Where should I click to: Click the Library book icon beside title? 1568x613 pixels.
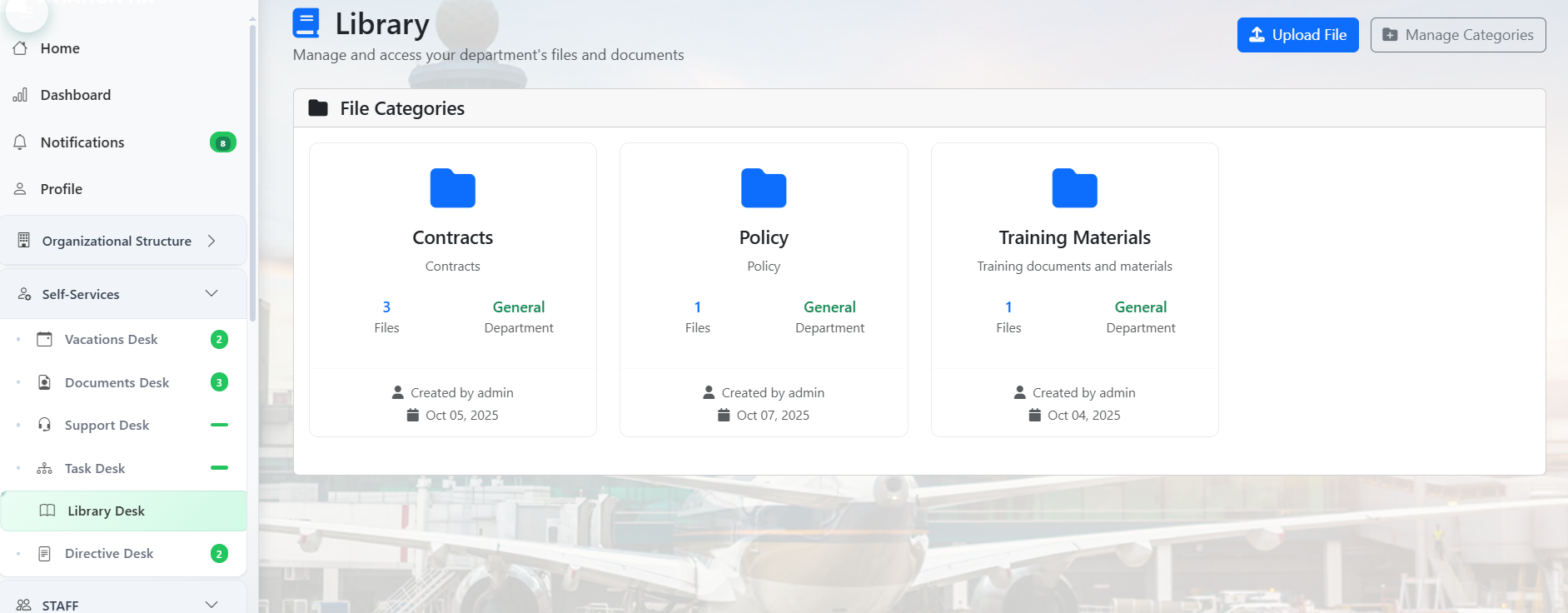coord(306,23)
